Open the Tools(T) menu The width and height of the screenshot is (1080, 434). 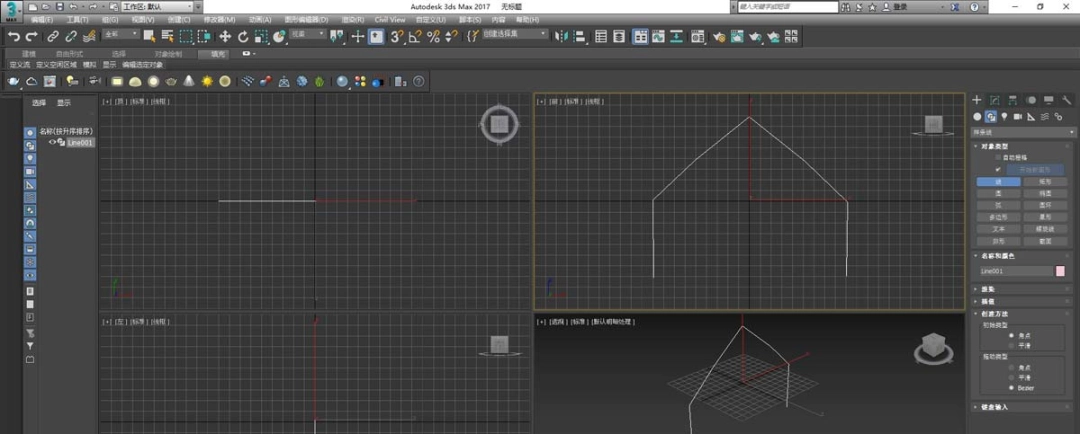click(x=78, y=20)
